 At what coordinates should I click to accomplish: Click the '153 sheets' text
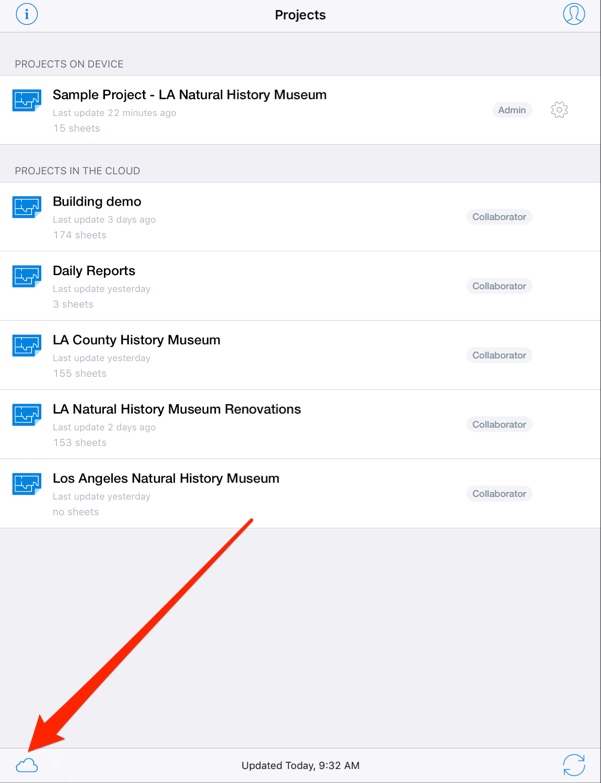(79, 442)
